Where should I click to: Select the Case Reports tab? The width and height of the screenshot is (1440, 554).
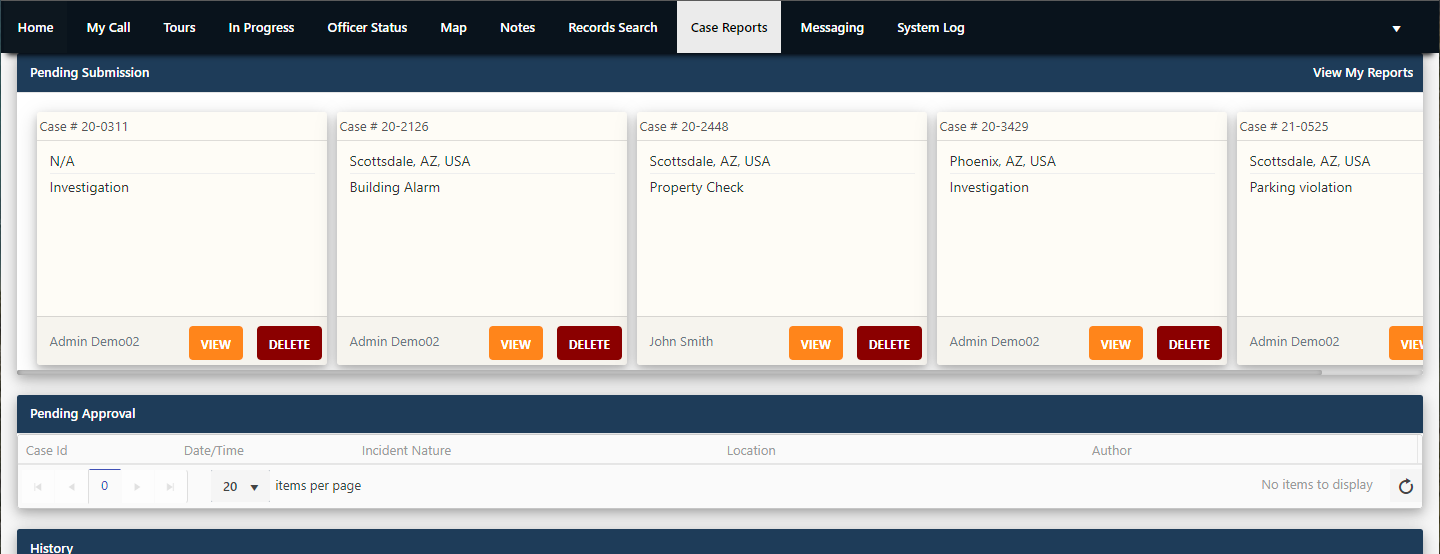pos(729,27)
